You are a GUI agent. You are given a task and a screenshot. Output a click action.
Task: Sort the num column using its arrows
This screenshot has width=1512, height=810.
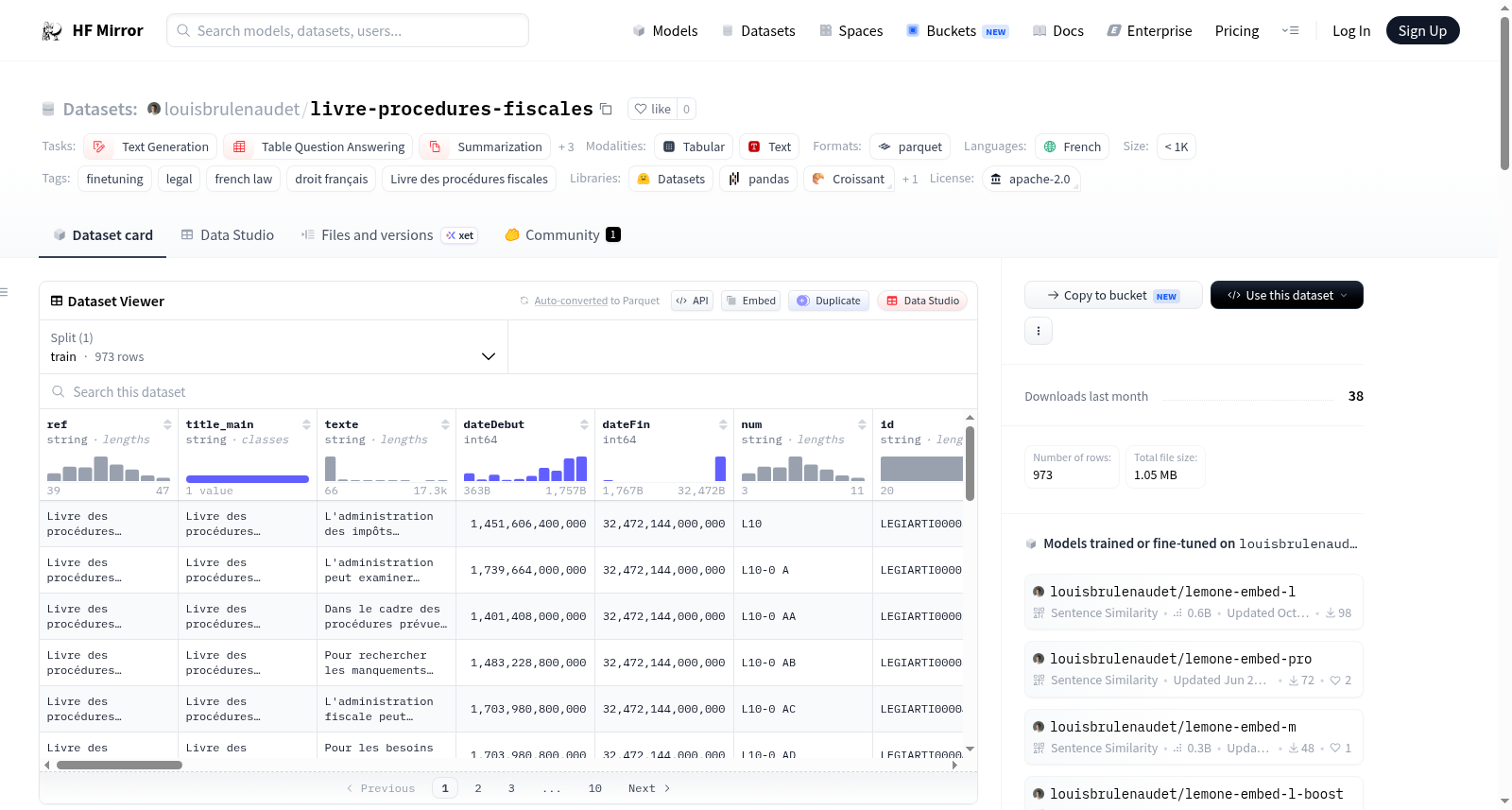pos(862,424)
